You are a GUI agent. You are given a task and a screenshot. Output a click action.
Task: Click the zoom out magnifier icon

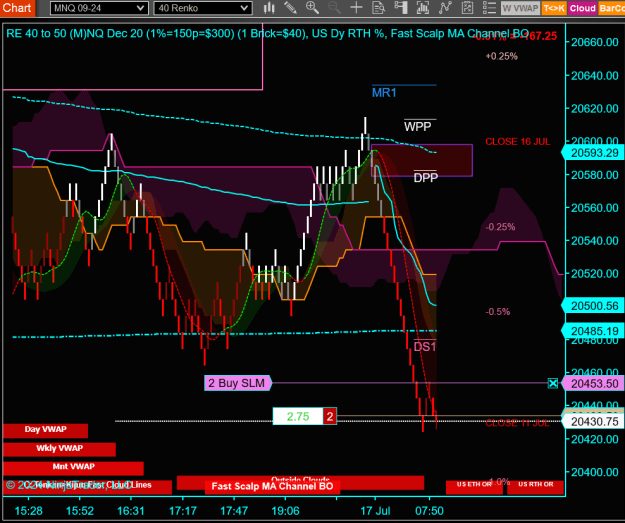[334, 8]
